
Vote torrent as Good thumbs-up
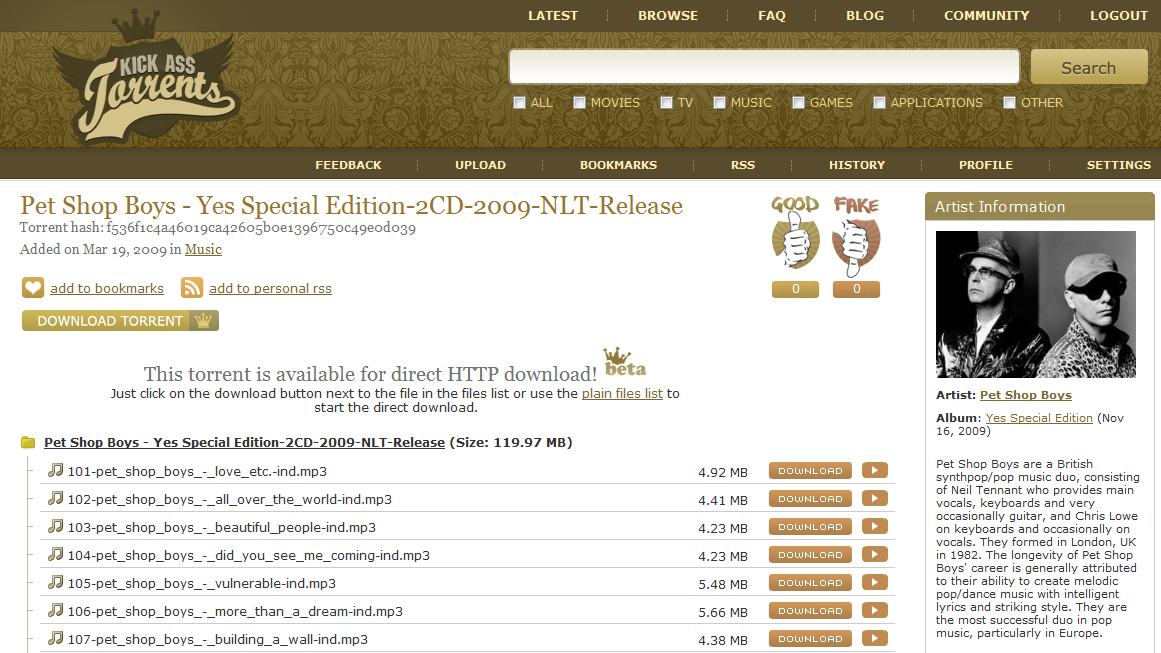tap(795, 235)
